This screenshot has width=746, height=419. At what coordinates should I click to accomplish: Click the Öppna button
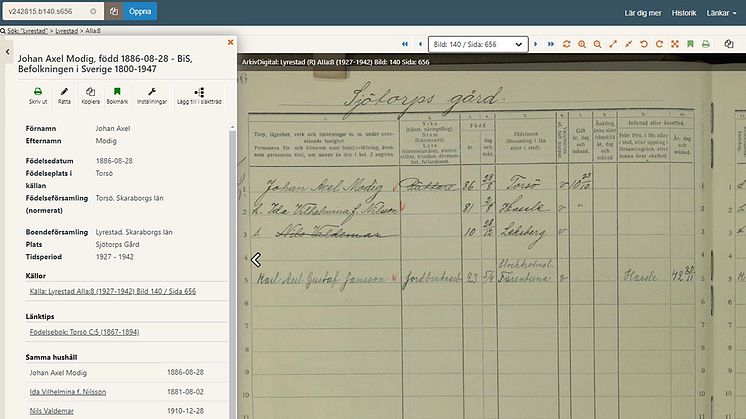[140, 11]
